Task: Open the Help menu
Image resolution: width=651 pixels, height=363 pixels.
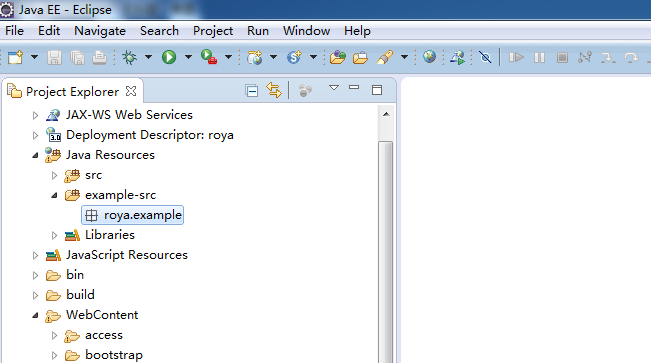Action: (x=357, y=31)
